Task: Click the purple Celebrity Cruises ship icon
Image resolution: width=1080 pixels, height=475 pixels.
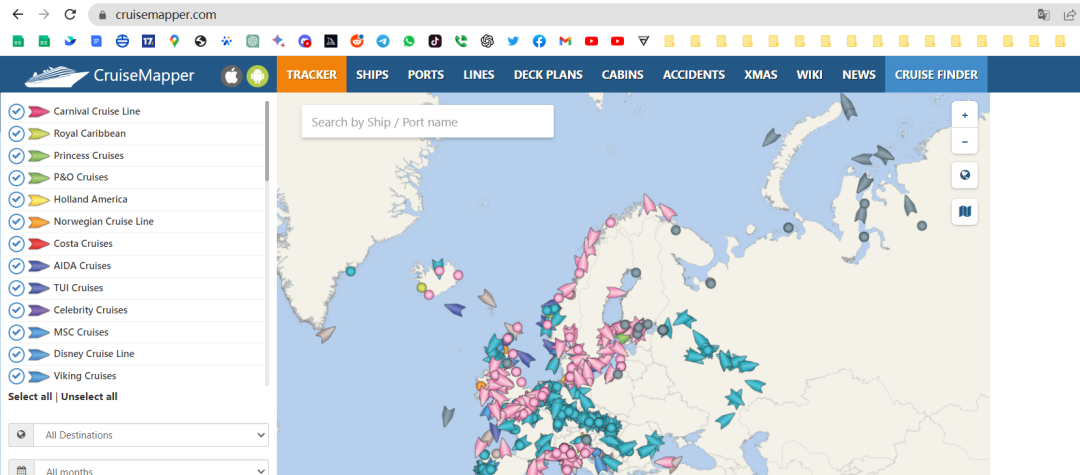Action: 39,310
